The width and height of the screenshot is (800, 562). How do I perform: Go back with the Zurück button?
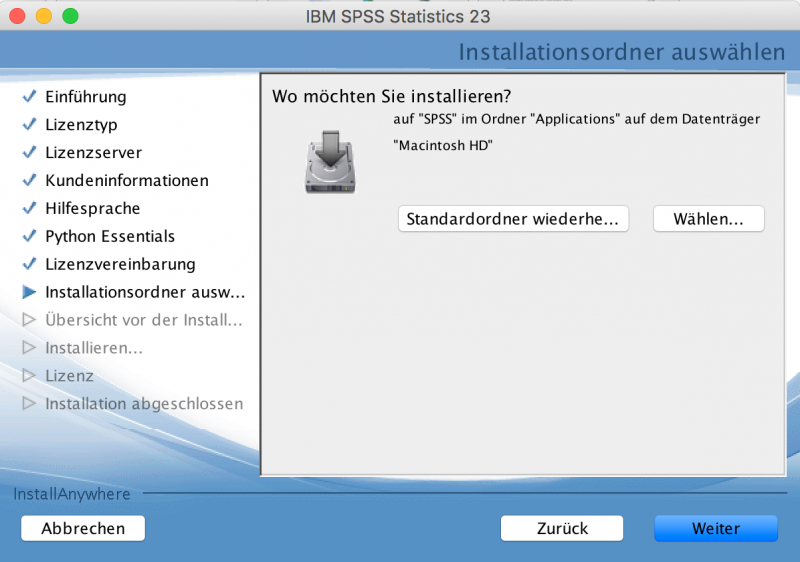click(562, 528)
